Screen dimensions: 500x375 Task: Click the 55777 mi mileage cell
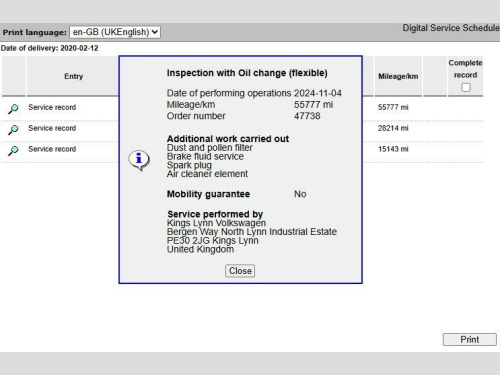(x=393, y=107)
